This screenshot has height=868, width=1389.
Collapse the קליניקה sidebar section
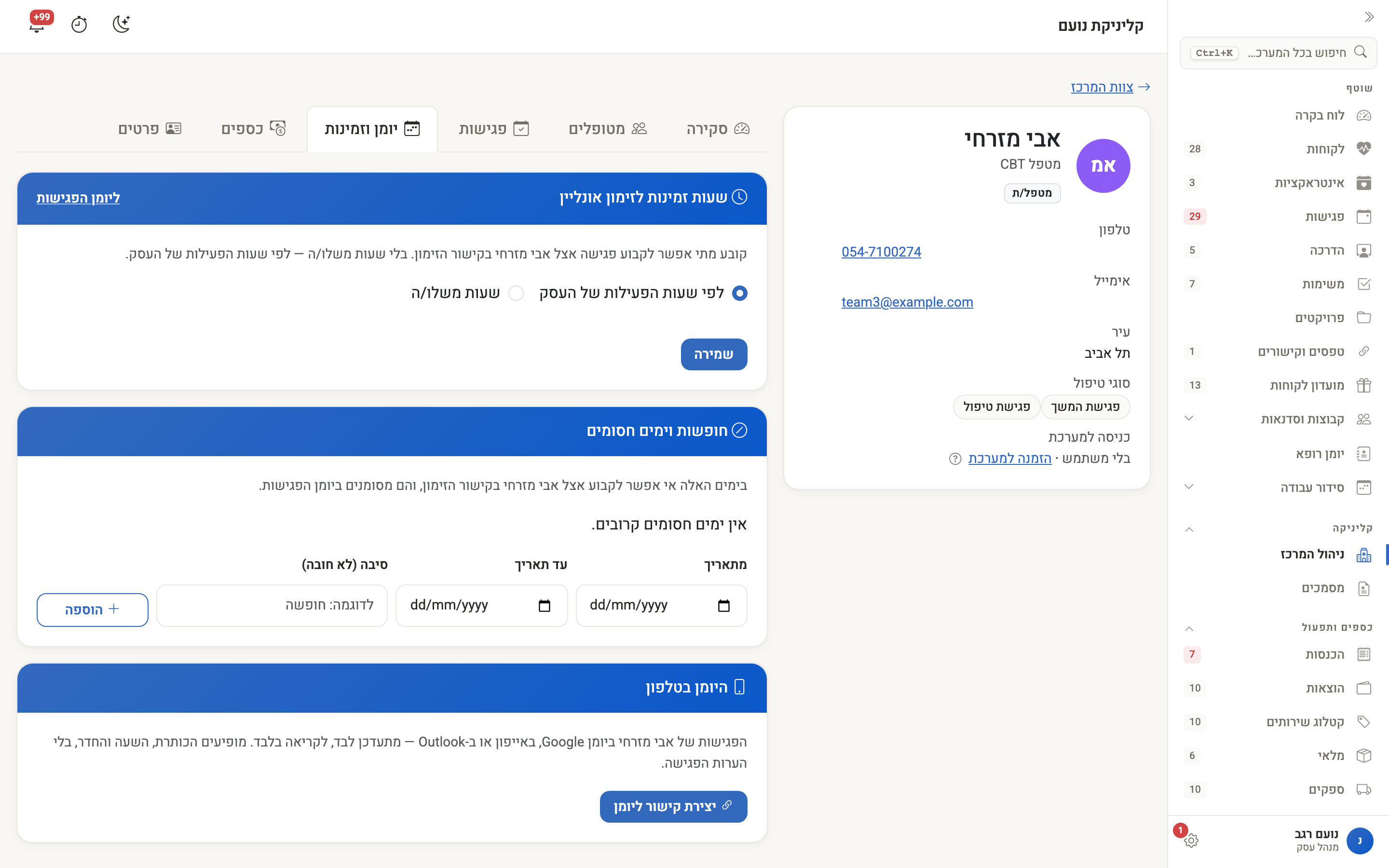click(x=1189, y=529)
